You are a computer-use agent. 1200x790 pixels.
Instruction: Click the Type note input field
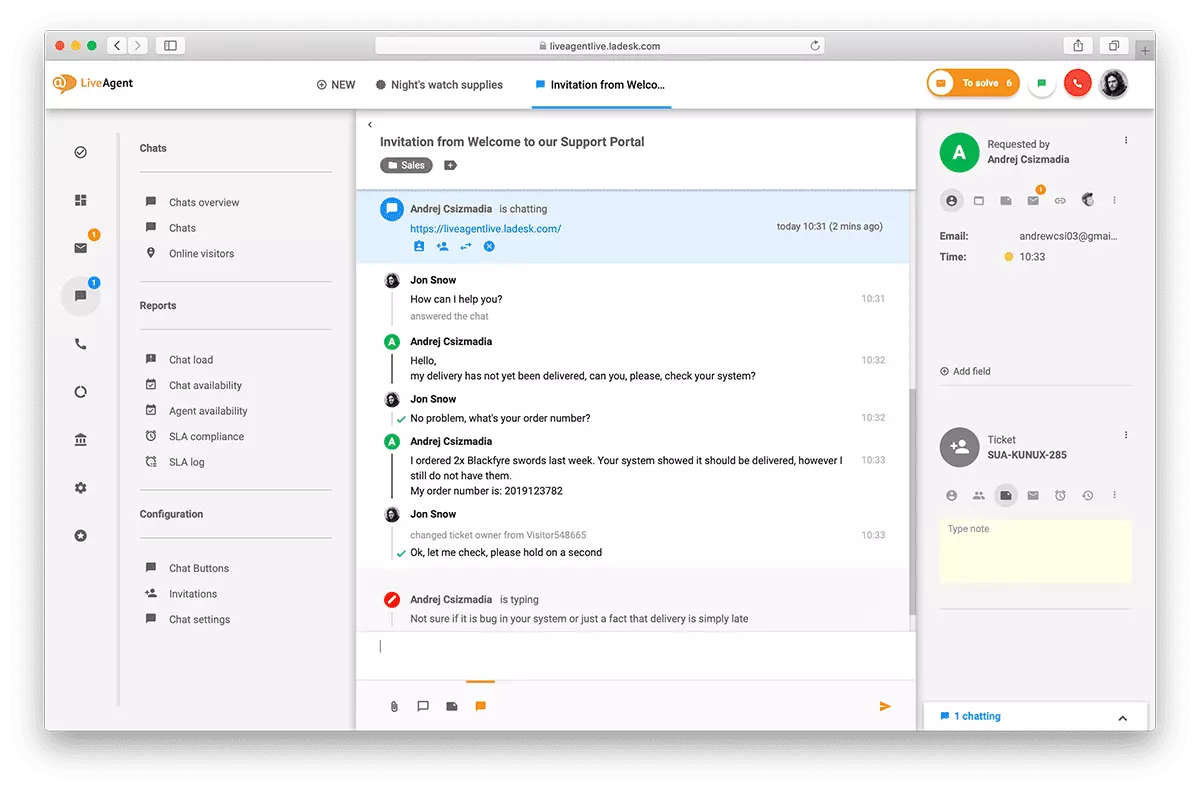pyautogui.click(x=1035, y=550)
